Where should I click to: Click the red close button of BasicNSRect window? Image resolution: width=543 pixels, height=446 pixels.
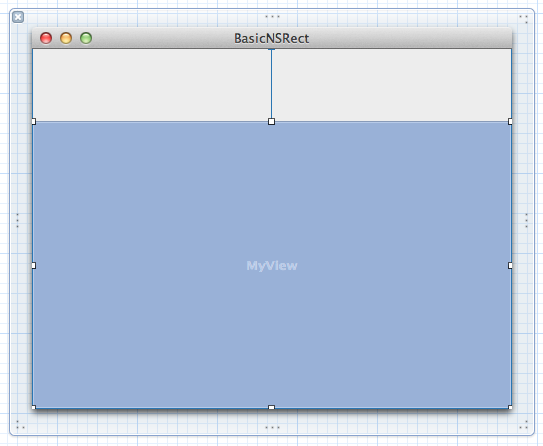coord(46,38)
